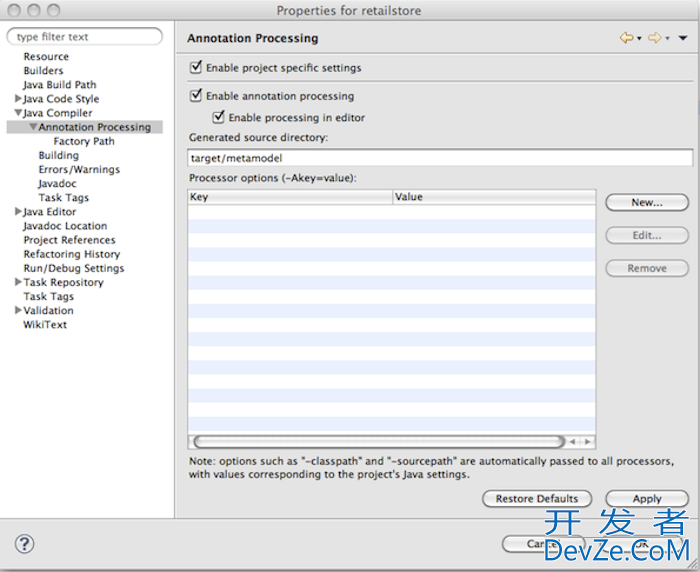The image size is (700, 572).
Task: Select Task Tags under Java Compiler
Action: [x=63, y=198]
